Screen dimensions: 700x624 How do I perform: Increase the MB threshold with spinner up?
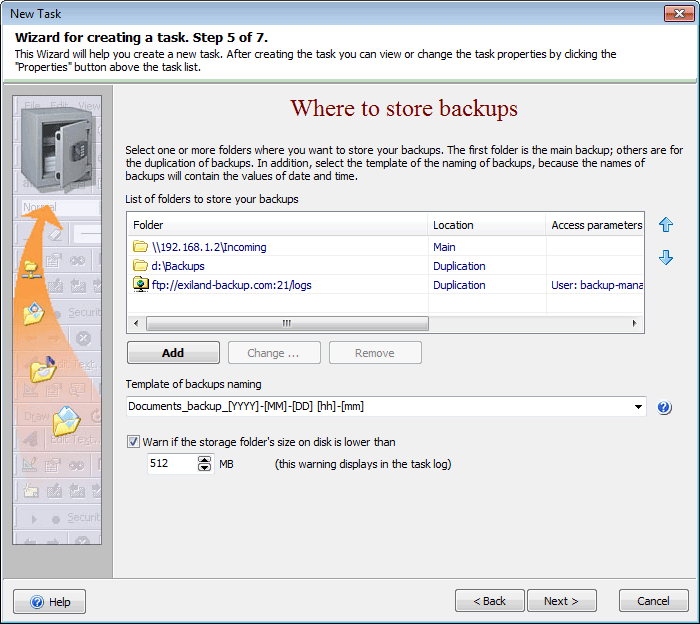pyautogui.click(x=204, y=460)
